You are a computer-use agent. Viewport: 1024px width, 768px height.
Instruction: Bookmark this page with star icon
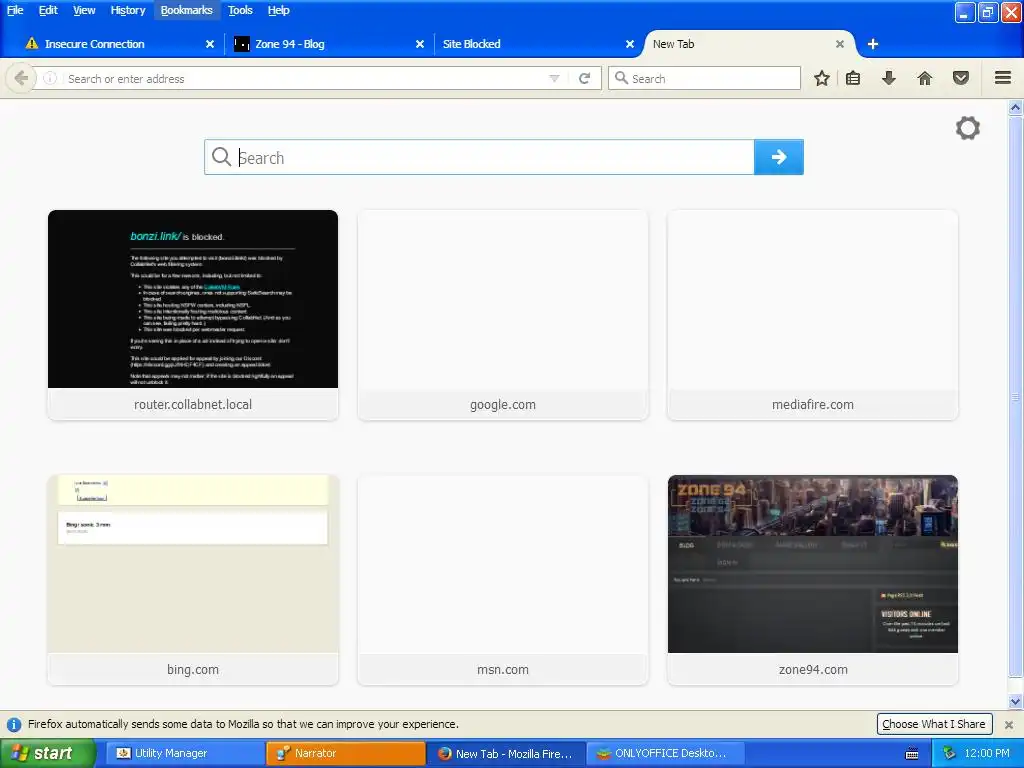pos(822,78)
